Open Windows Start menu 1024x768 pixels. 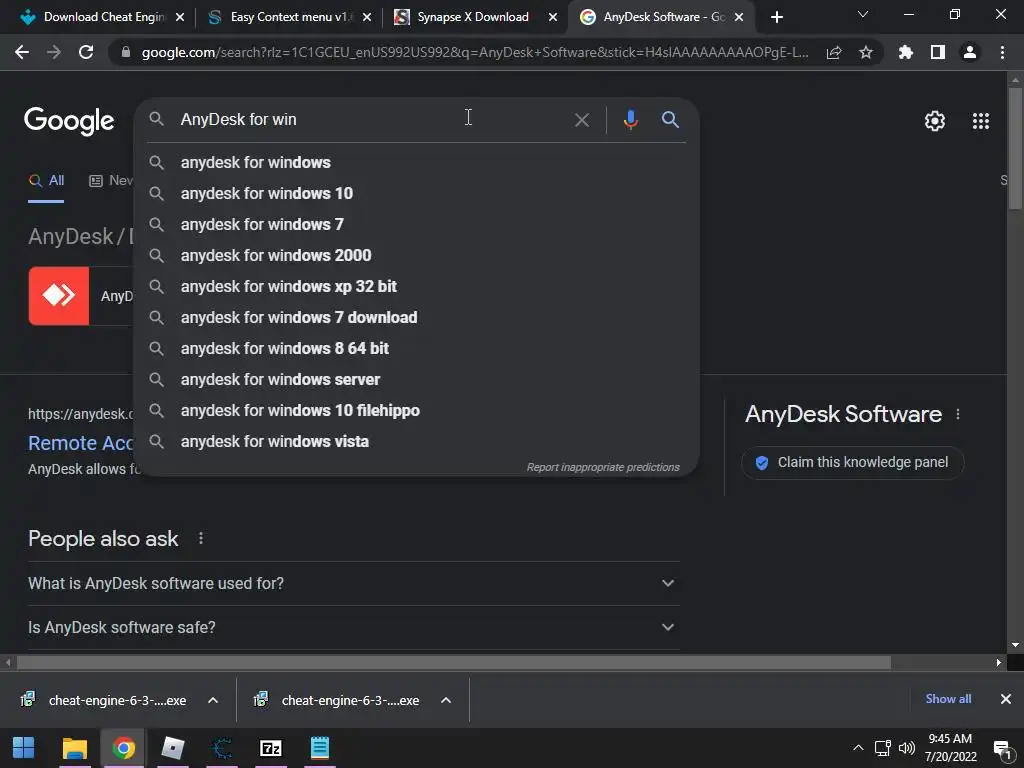tap(24, 748)
